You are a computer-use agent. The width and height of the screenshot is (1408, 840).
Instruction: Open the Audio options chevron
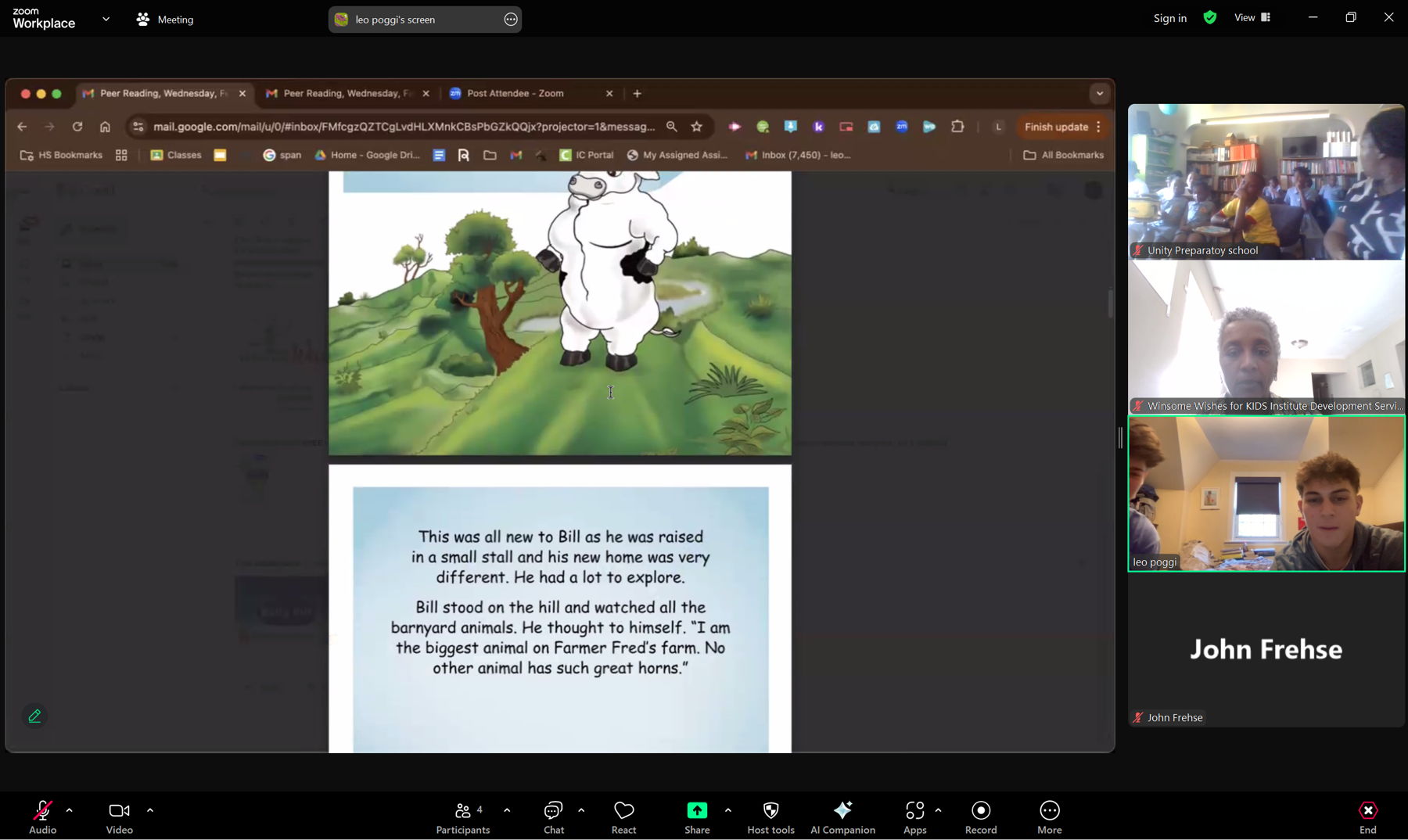click(70, 809)
